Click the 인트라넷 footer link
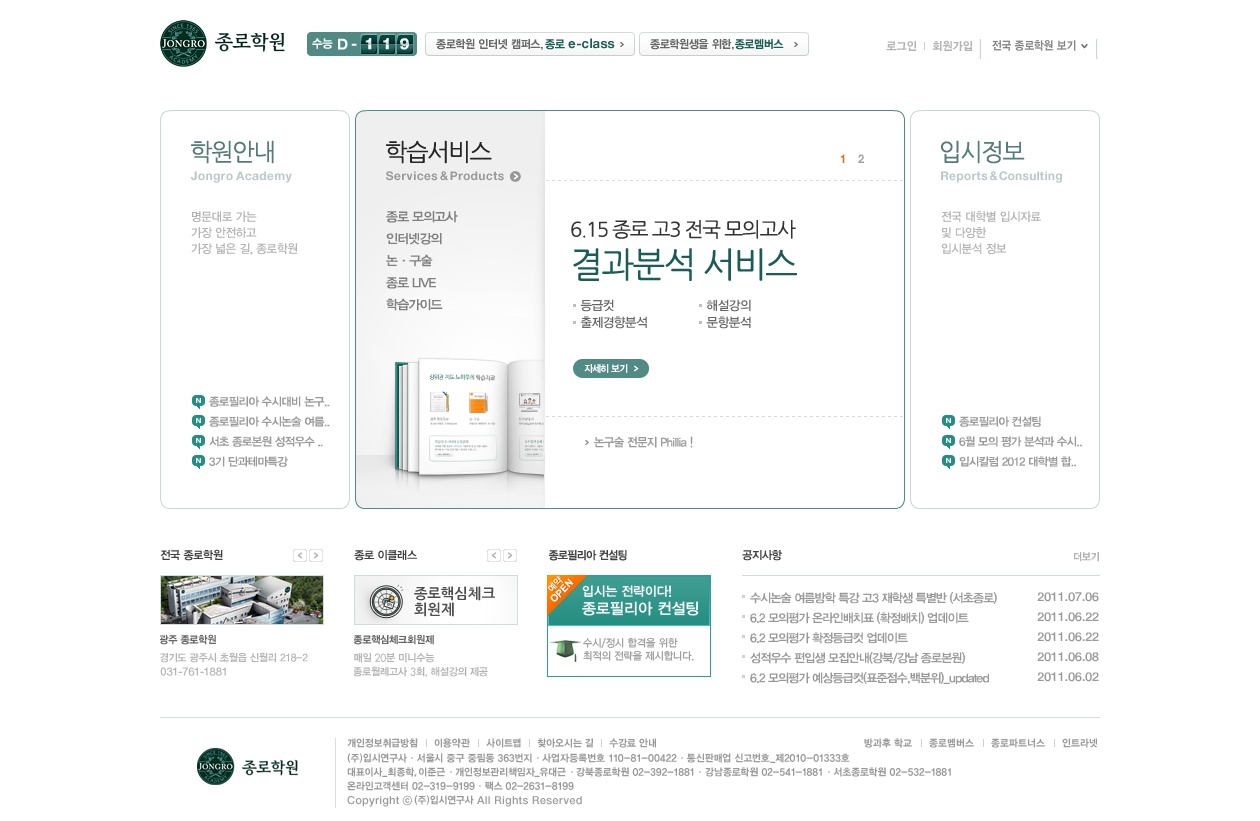 click(1080, 743)
